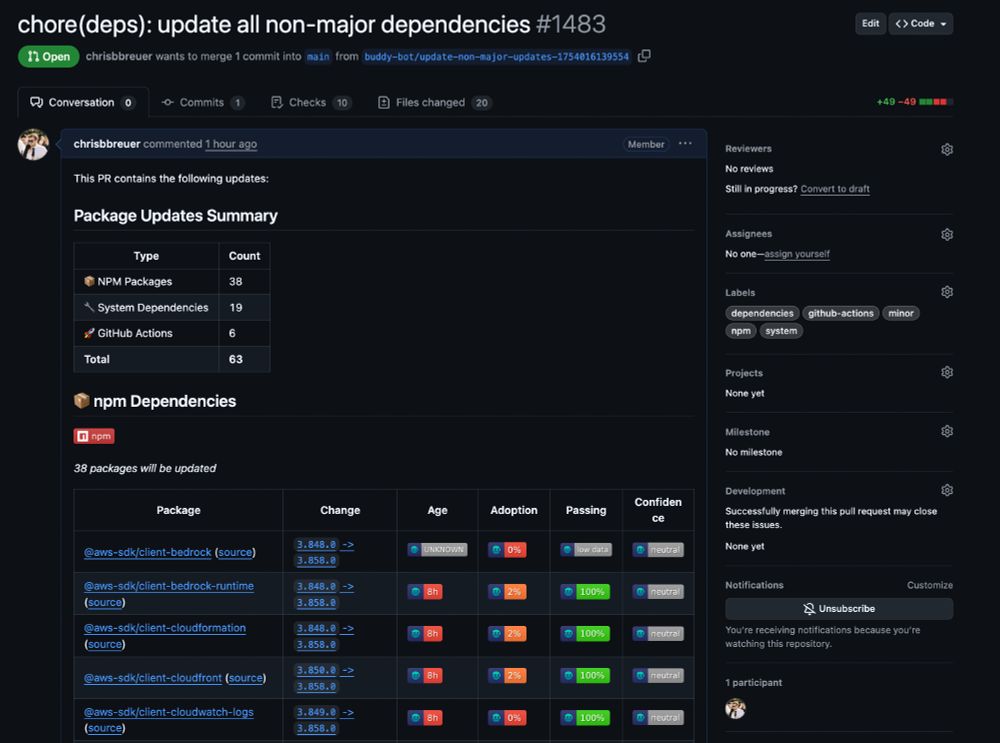This screenshot has width=1000, height=743.
Task: Click the npm Dependencies heading
Action: pos(155,401)
